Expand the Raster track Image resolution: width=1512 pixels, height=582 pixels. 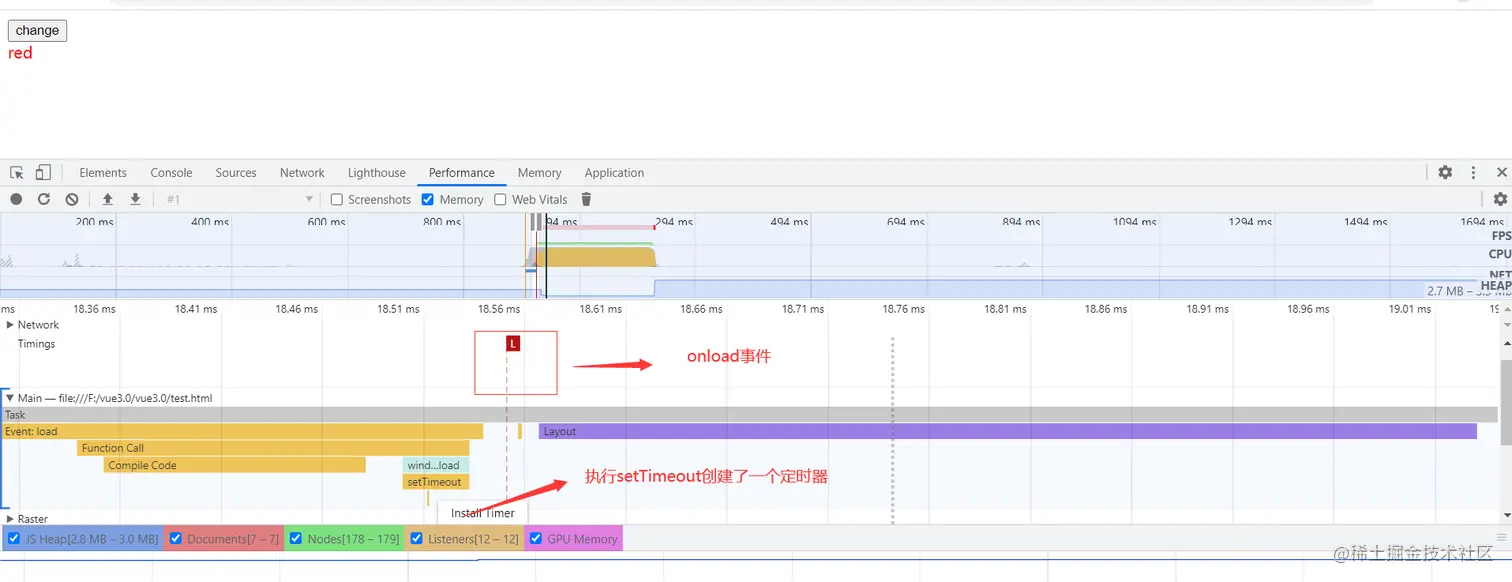tap(10, 519)
